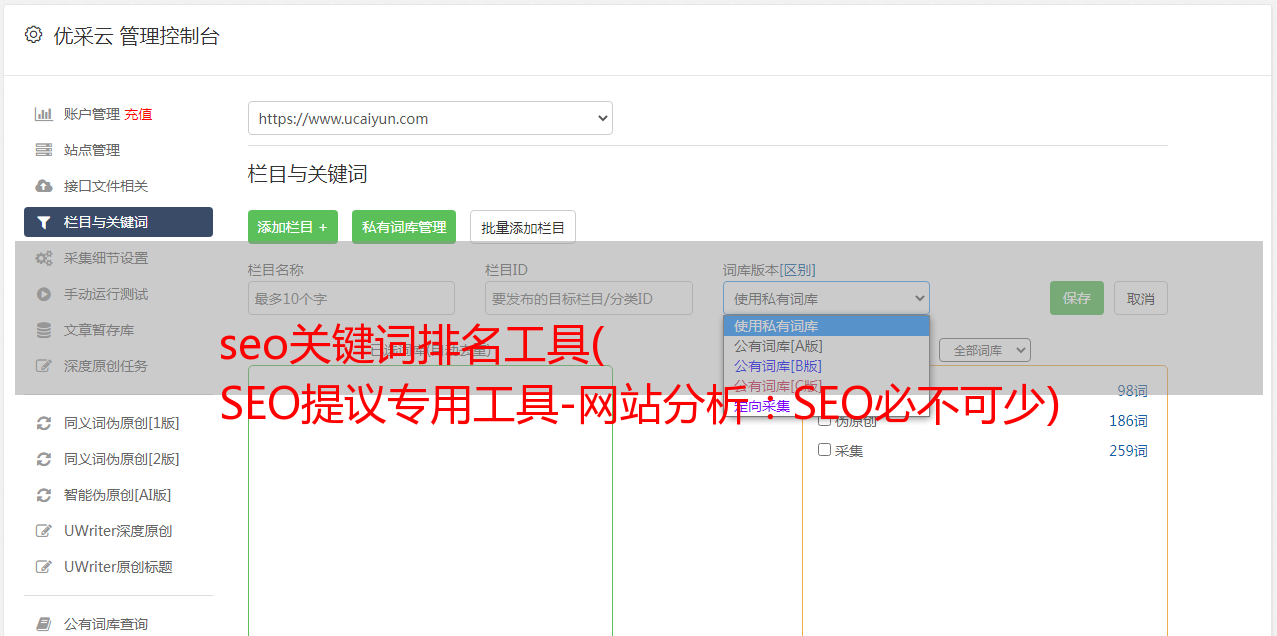The image size is (1277, 636).
Task: Collapse the 词库版本 dropdown showing 使用私有词库
Action: point(826,298)
